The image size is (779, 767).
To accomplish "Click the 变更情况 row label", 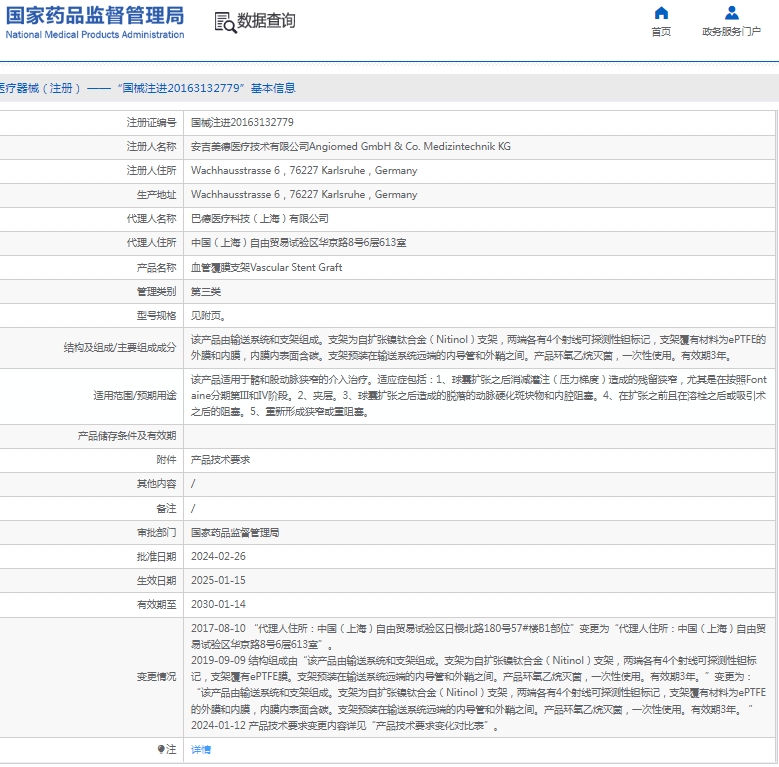I will pyautogui.click(x=156, y=677).
